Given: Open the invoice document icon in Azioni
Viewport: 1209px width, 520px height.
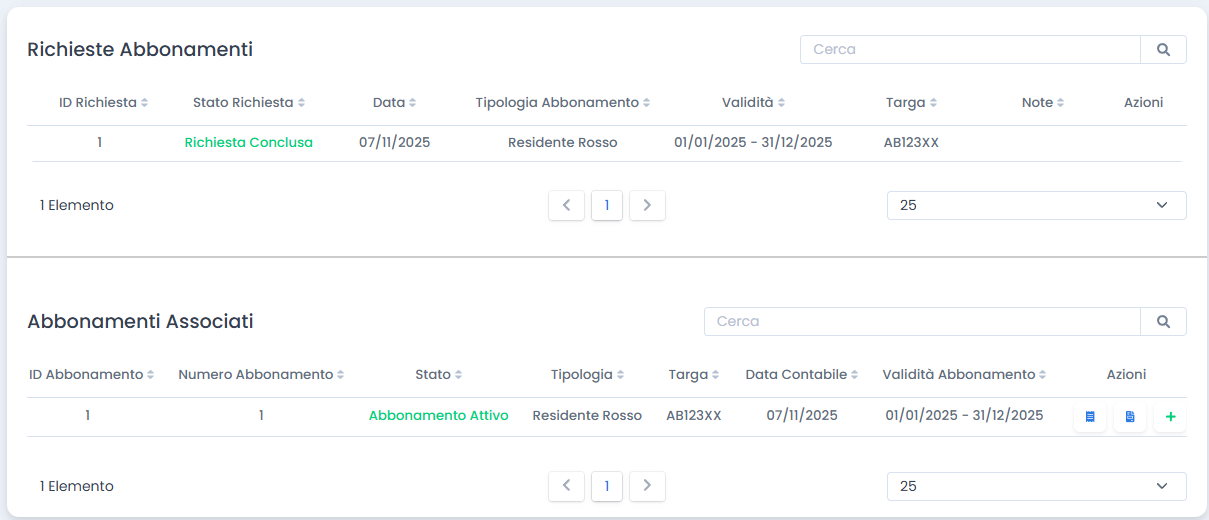Looking at the screenshot, I should click(1130, 416).
